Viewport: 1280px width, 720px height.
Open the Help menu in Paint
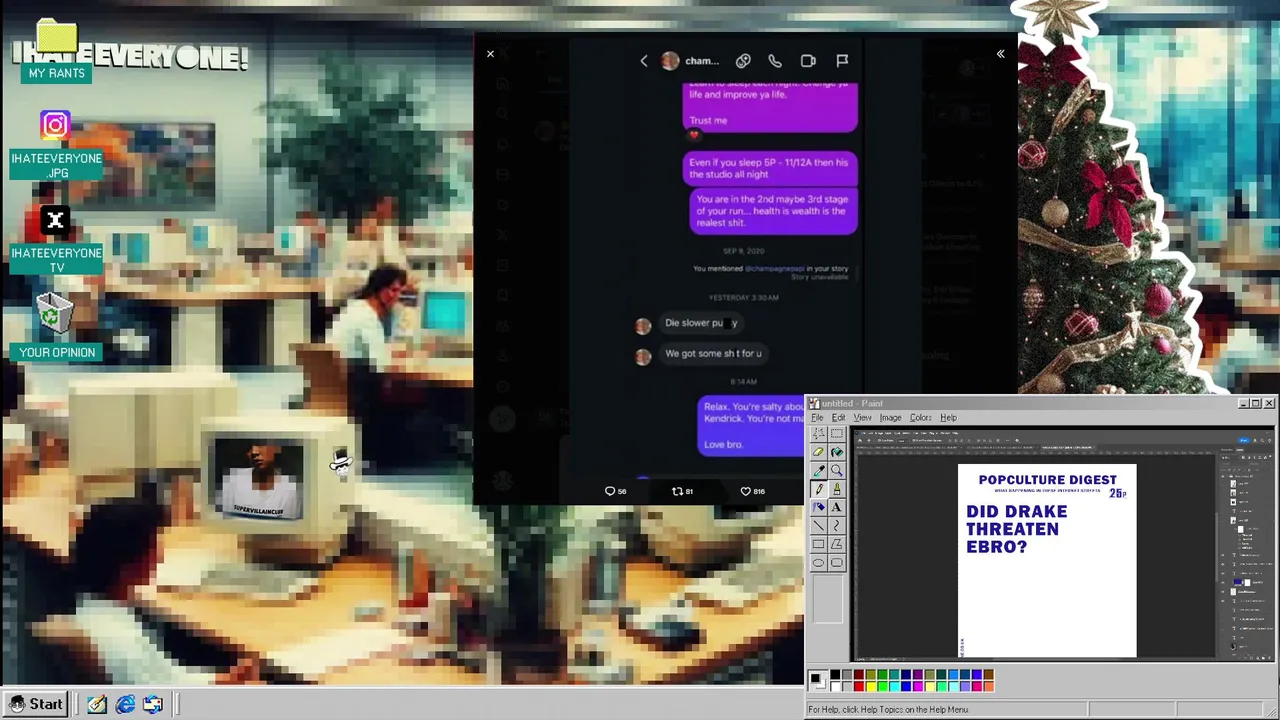[x=948, y=417]
